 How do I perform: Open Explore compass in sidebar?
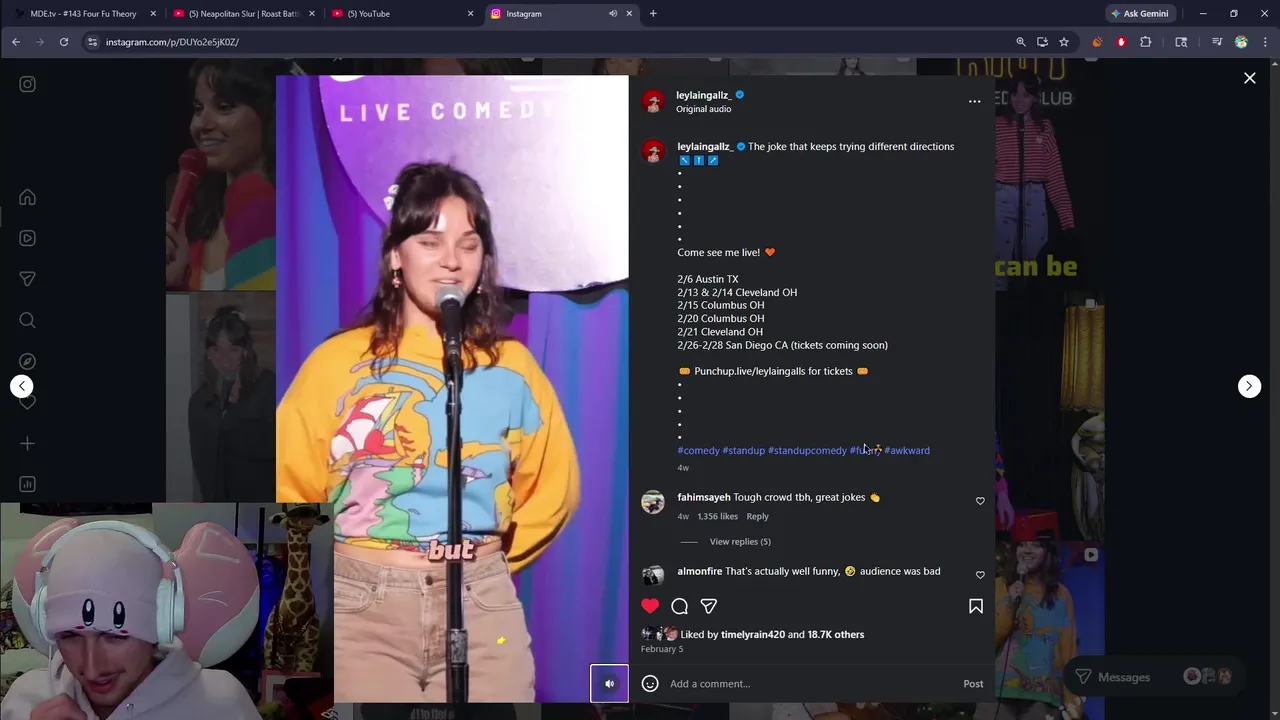coord(27,361)
